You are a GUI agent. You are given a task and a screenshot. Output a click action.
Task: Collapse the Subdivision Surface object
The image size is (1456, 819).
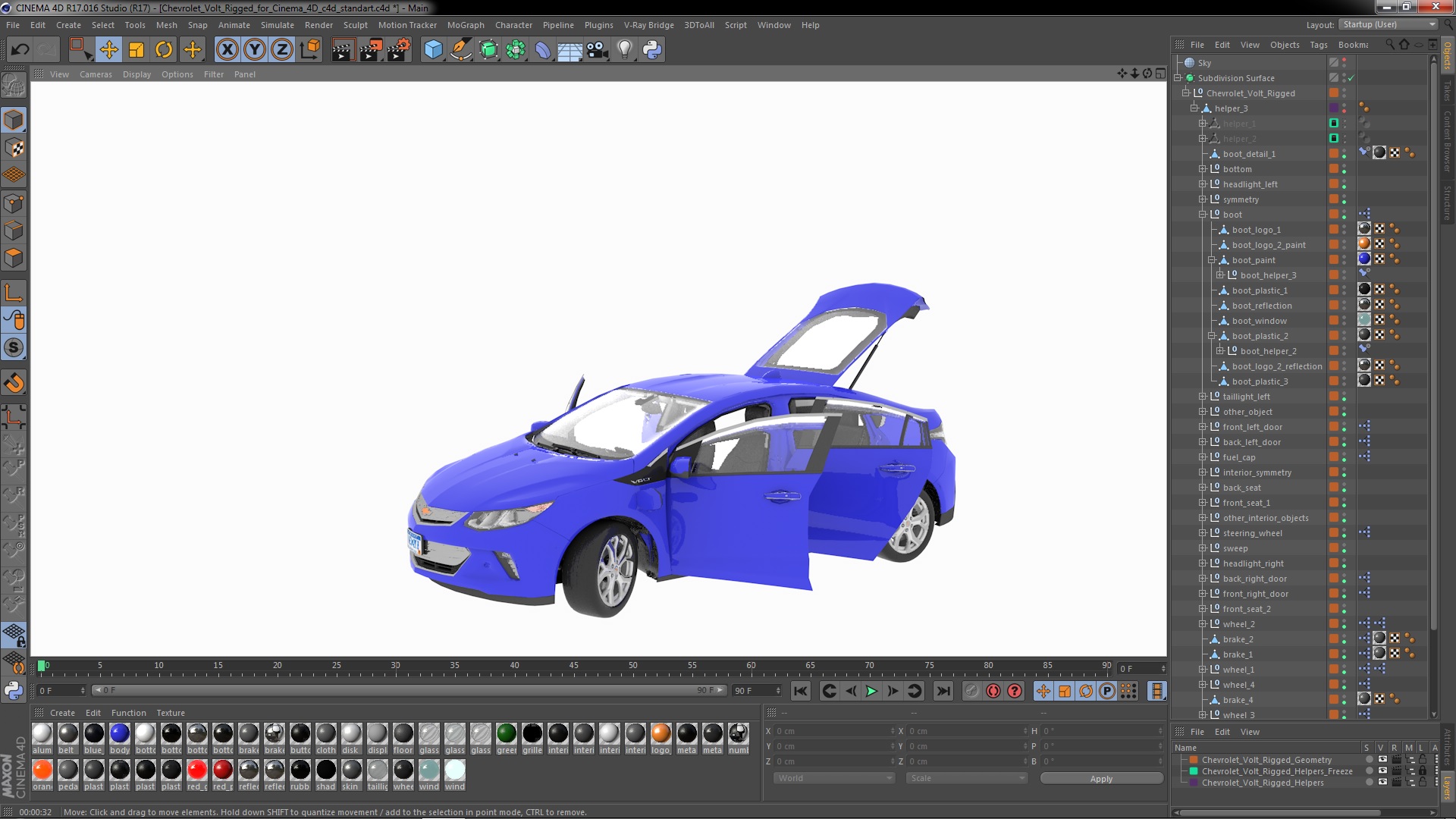[x=1178, y=78]
